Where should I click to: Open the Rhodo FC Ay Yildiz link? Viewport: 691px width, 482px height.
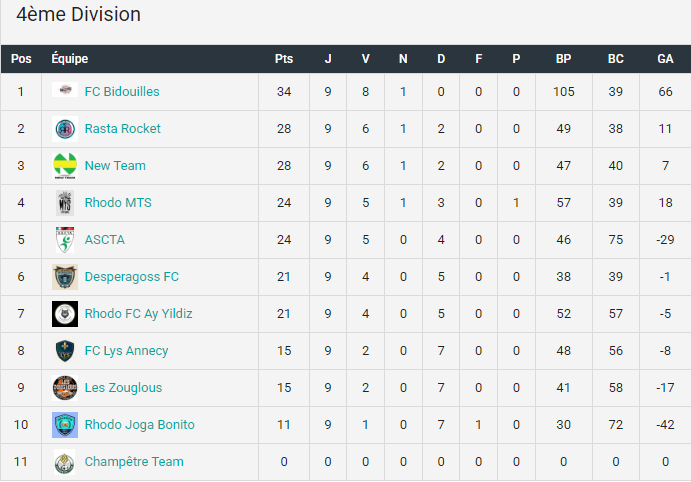click(x=138, y=314)
